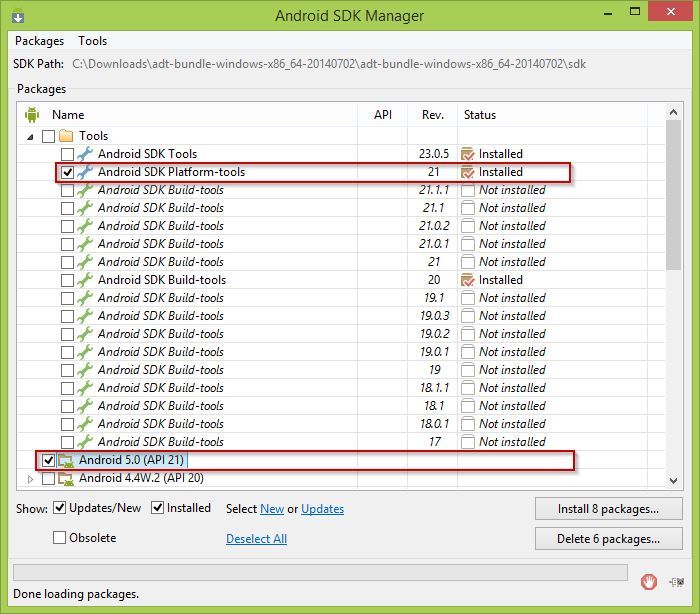Click the Deselect All link

pos(256,539)
